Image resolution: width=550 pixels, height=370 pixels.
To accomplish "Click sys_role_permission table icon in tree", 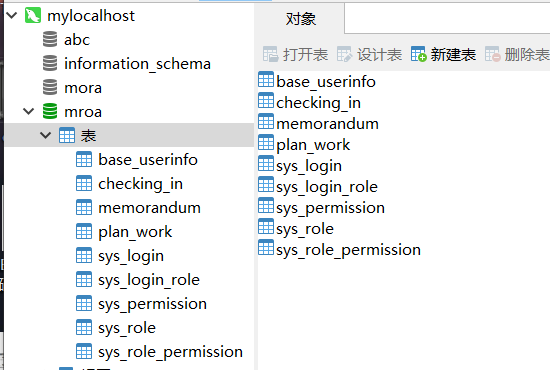I will click(84, 351).
